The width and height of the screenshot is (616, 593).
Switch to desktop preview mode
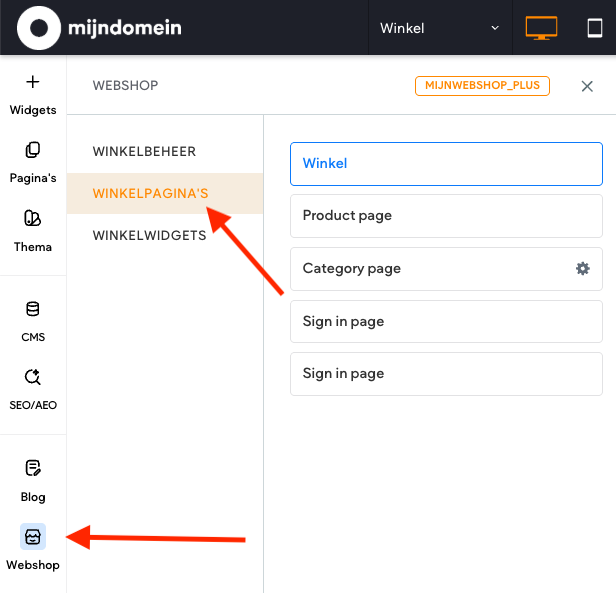click(541, 28)
